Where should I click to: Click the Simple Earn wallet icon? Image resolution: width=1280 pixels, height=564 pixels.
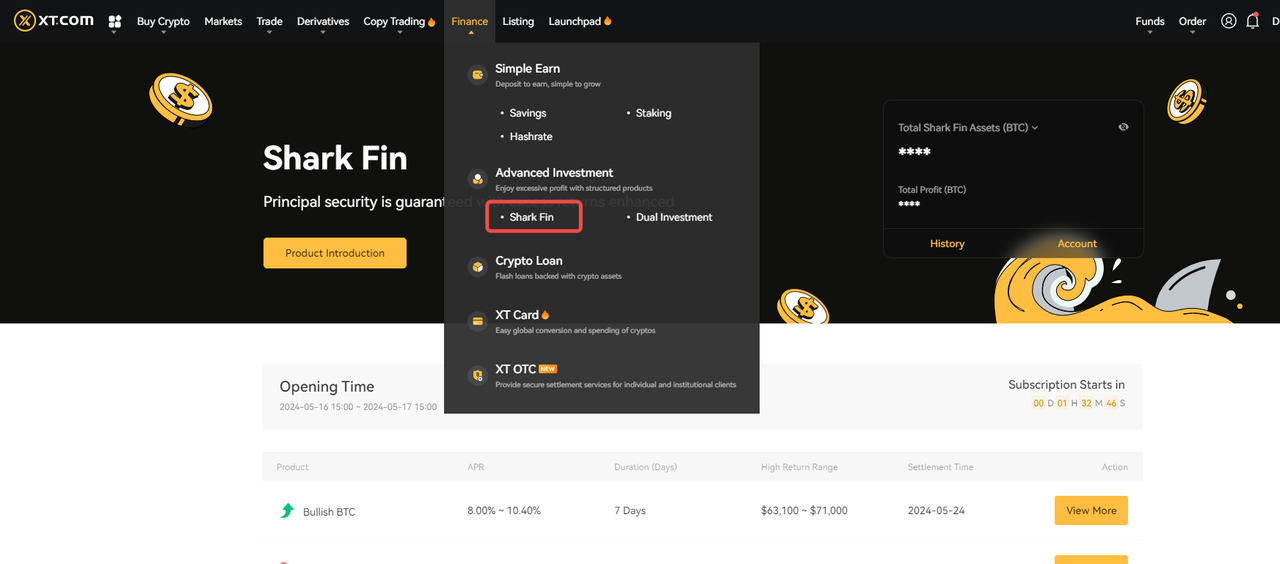coord(477,75)
